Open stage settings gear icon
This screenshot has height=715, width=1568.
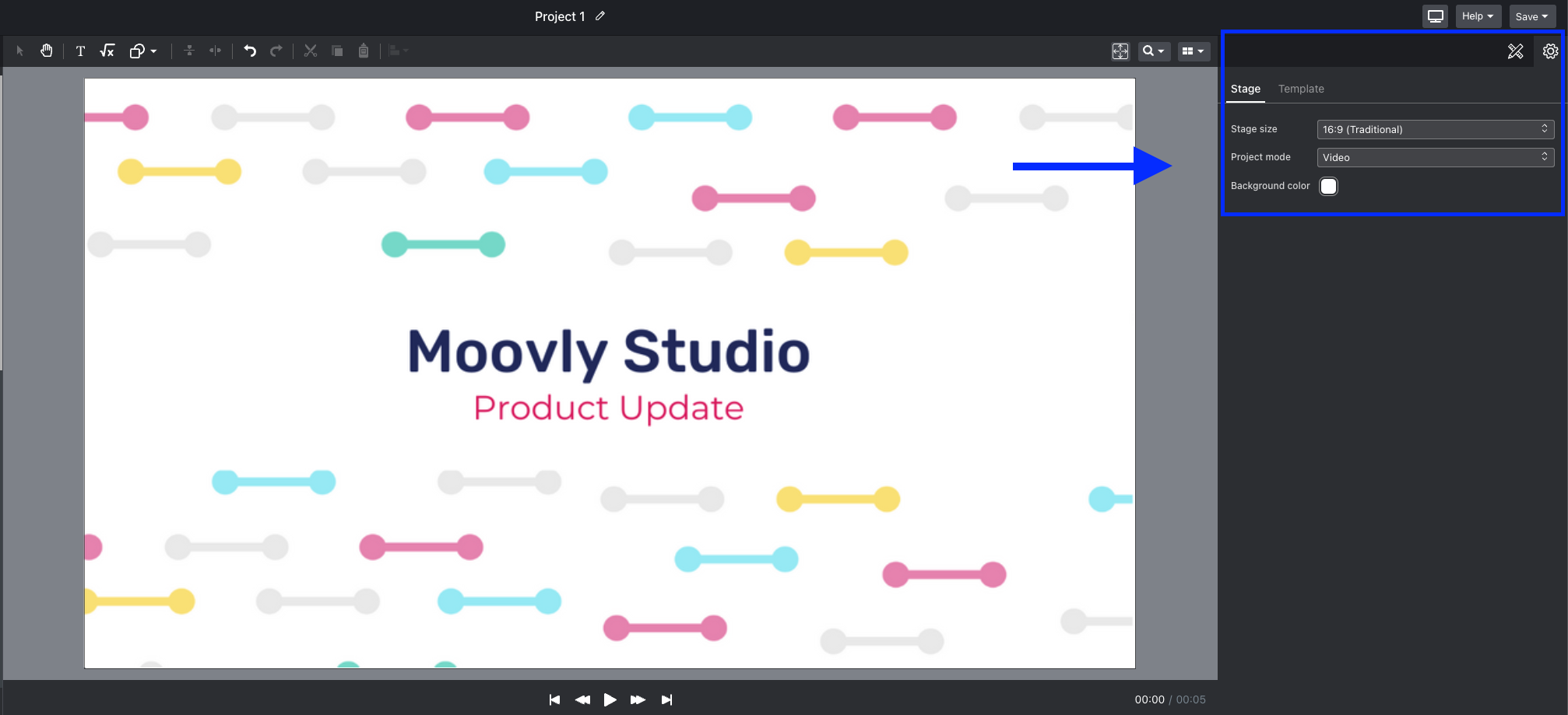1550,51
